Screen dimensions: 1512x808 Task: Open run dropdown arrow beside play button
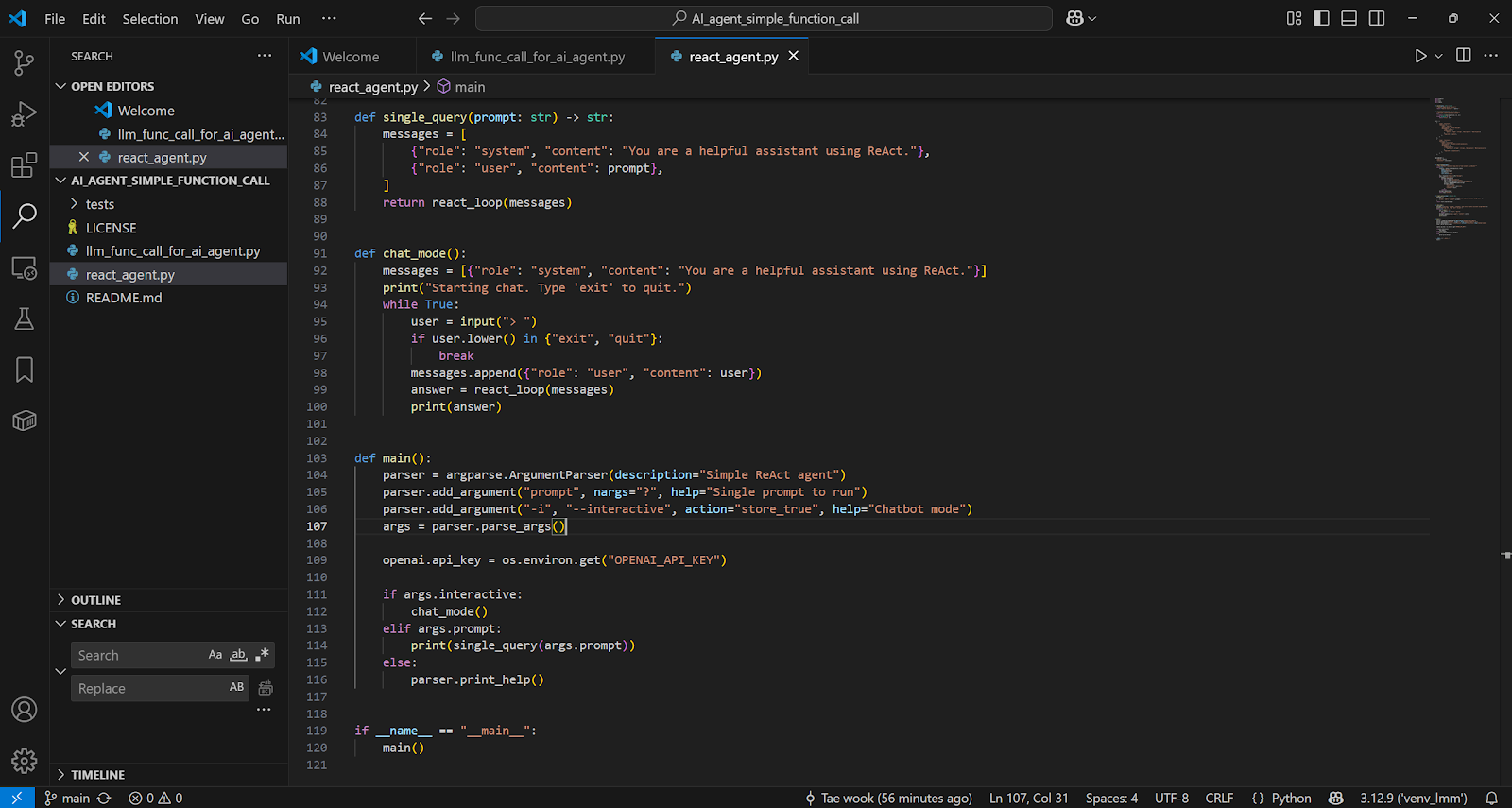point(1439,56)
